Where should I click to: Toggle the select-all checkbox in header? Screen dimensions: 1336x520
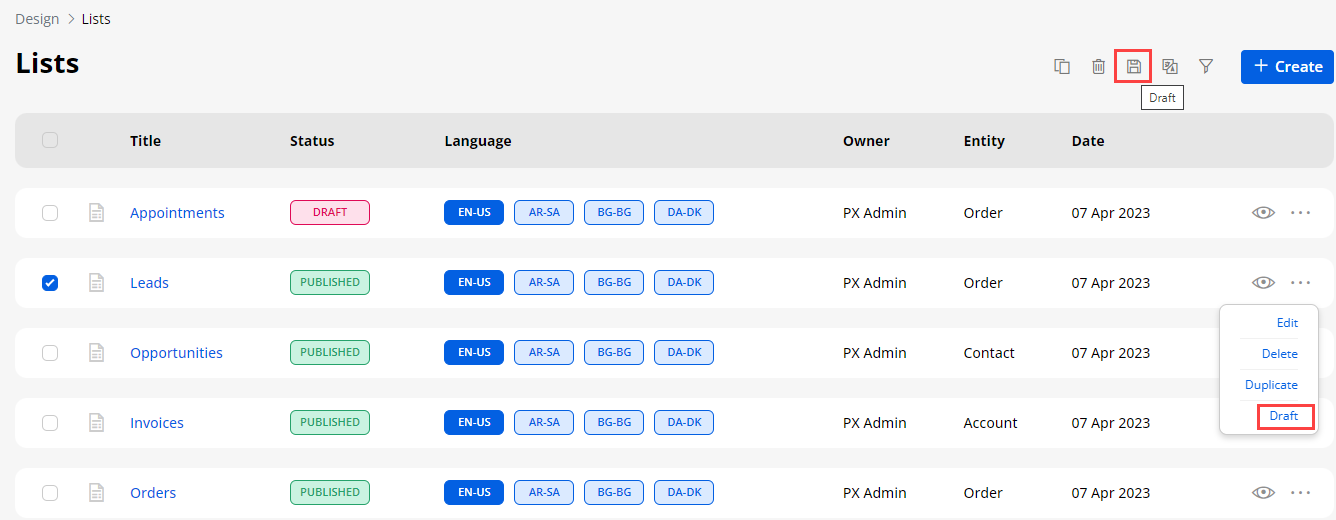(x=50, y=141)
